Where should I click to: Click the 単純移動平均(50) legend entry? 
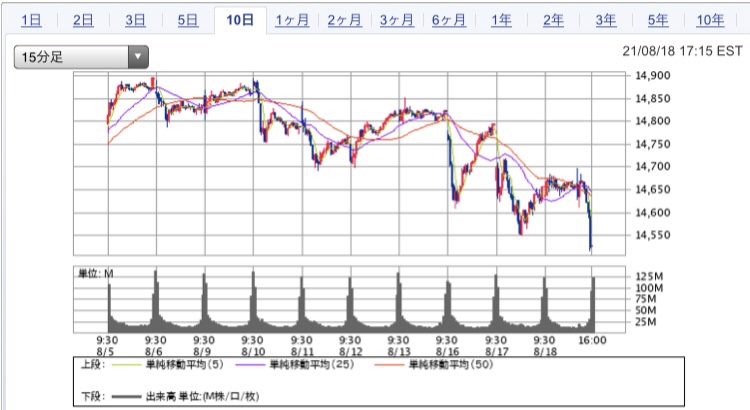tap(451, 365)
